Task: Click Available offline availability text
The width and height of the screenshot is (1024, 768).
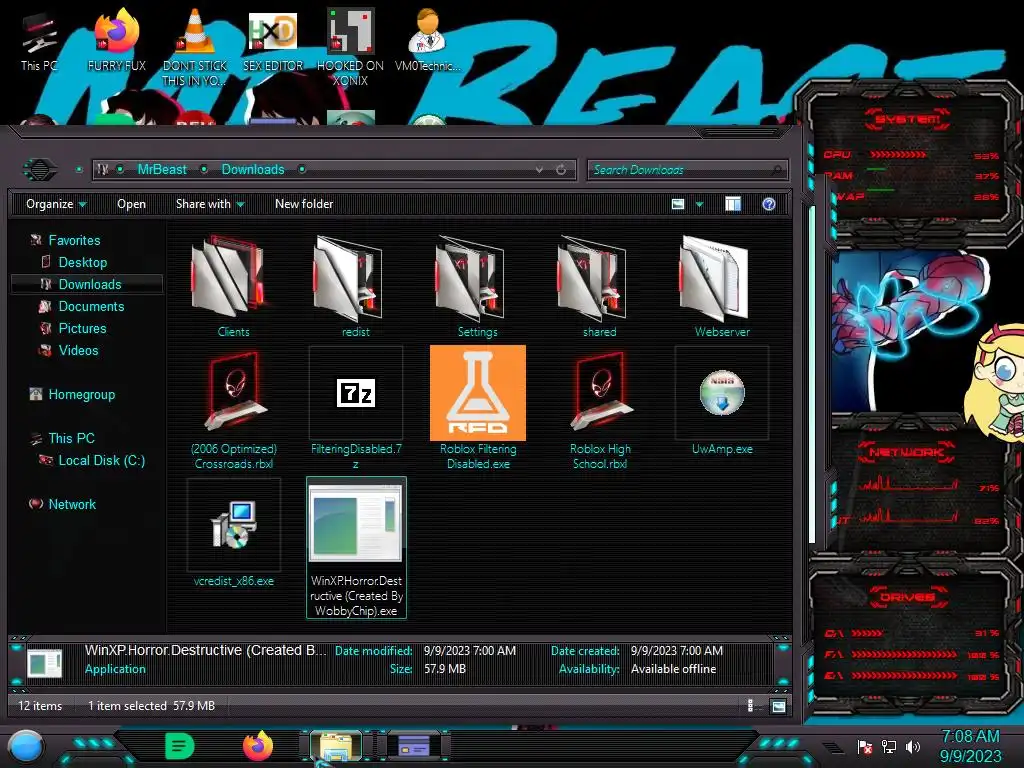Action: (673, 669)
